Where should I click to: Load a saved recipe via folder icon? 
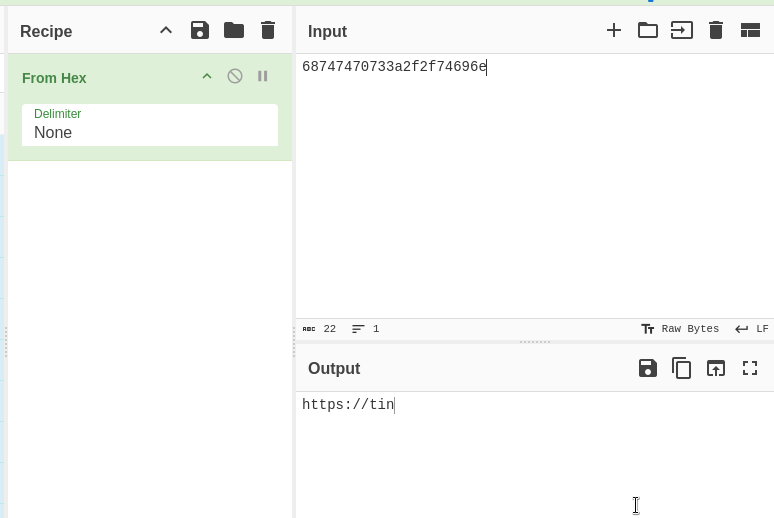(234, 31)
